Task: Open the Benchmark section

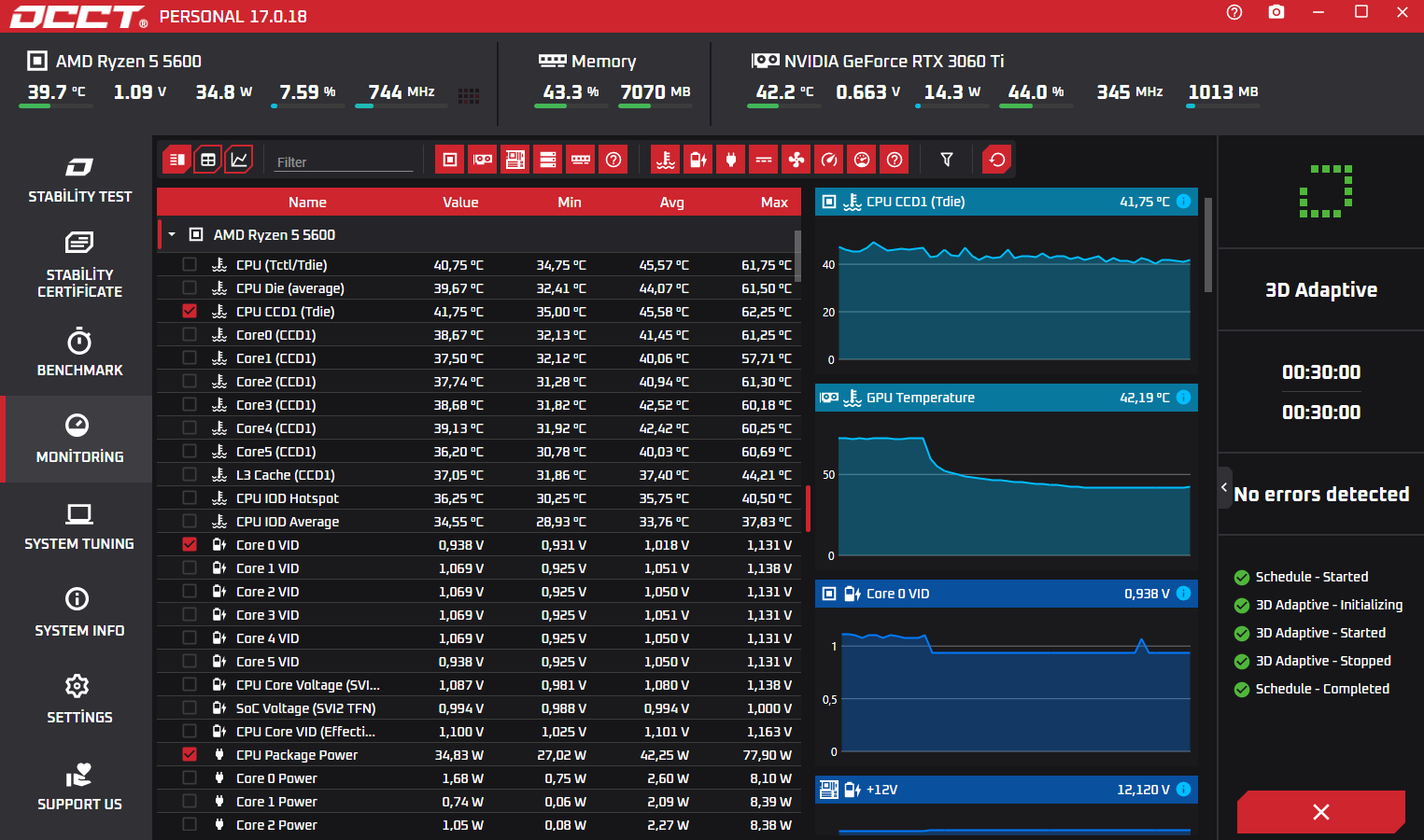Action: (x=79, y=352)
